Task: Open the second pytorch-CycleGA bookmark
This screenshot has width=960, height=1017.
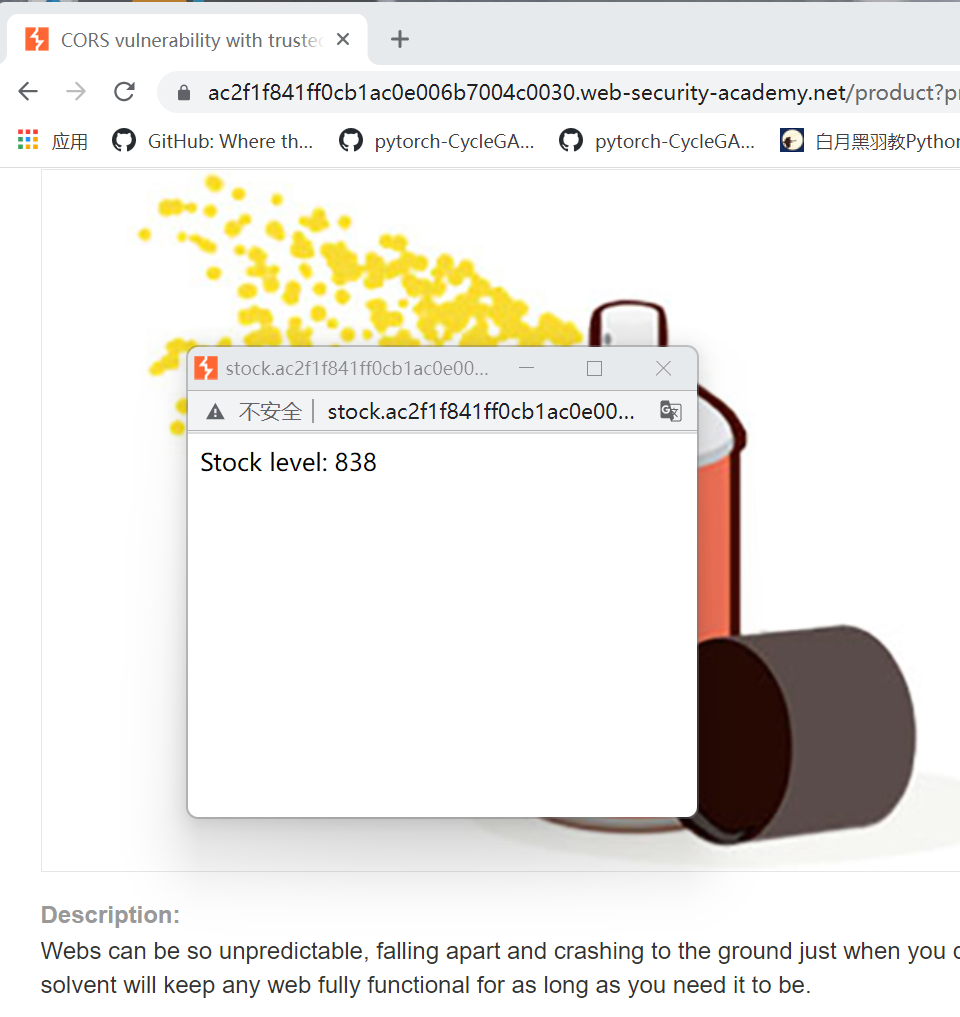Action: [657, 141]
